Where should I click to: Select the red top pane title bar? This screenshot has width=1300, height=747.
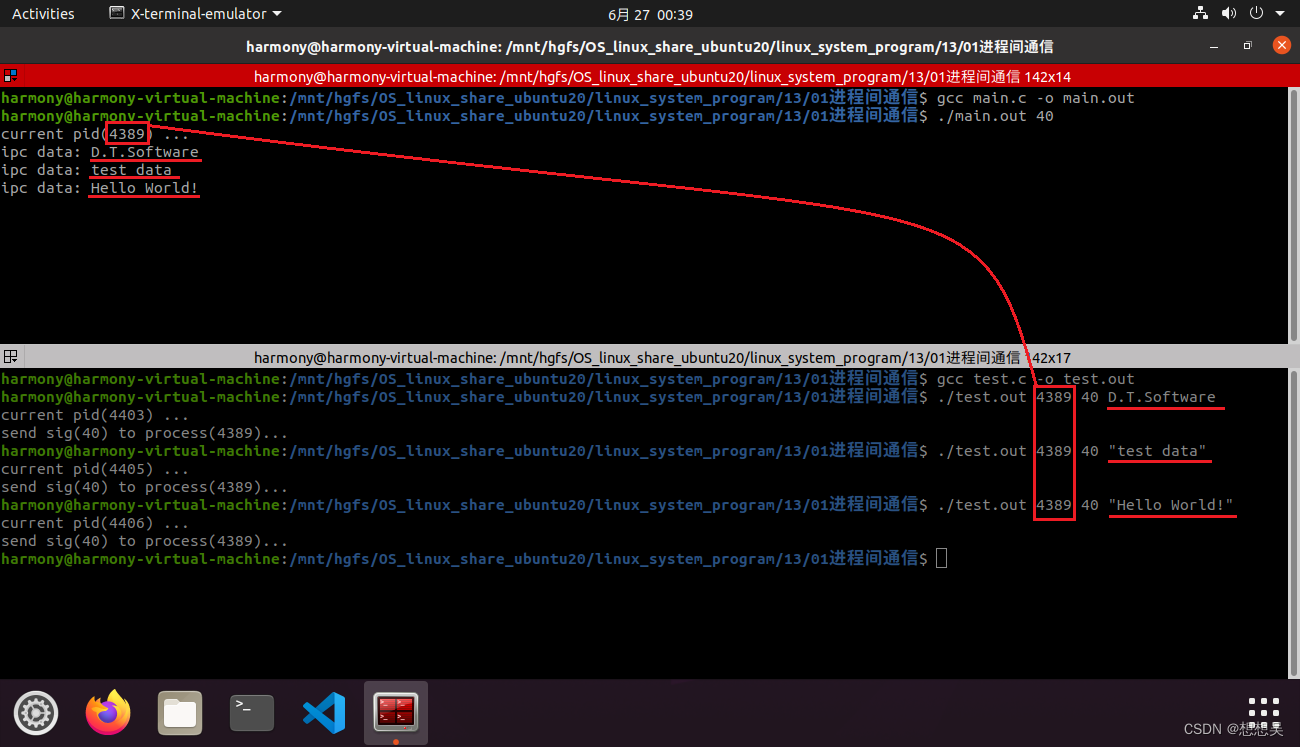(650, 76)
